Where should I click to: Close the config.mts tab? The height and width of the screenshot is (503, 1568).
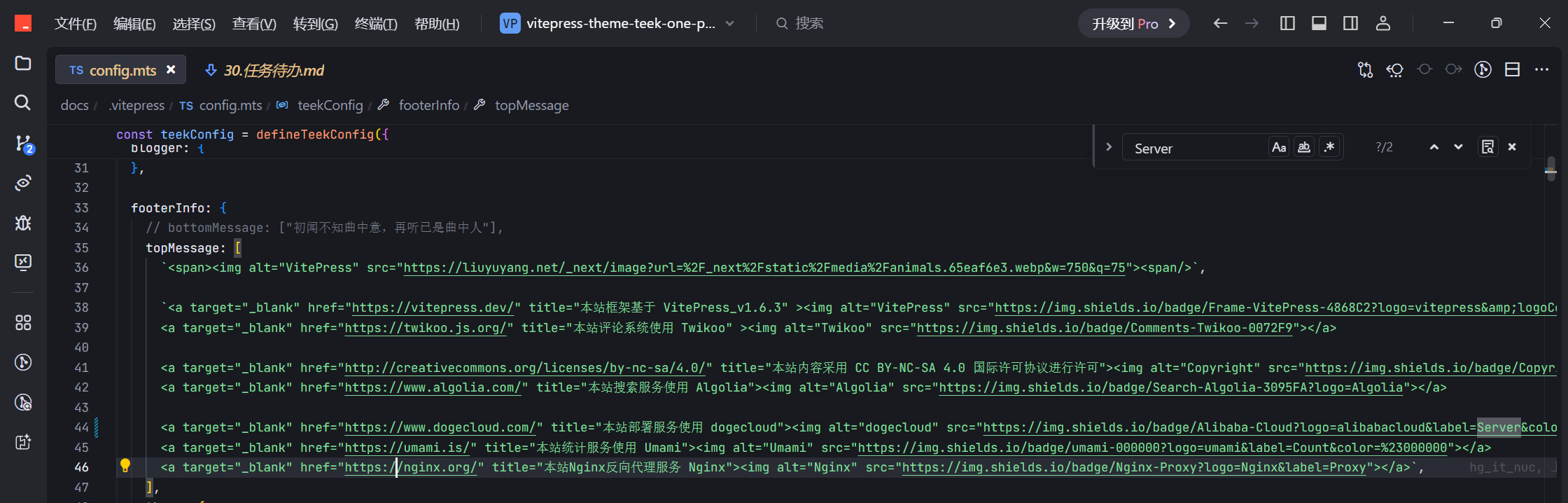171,69
